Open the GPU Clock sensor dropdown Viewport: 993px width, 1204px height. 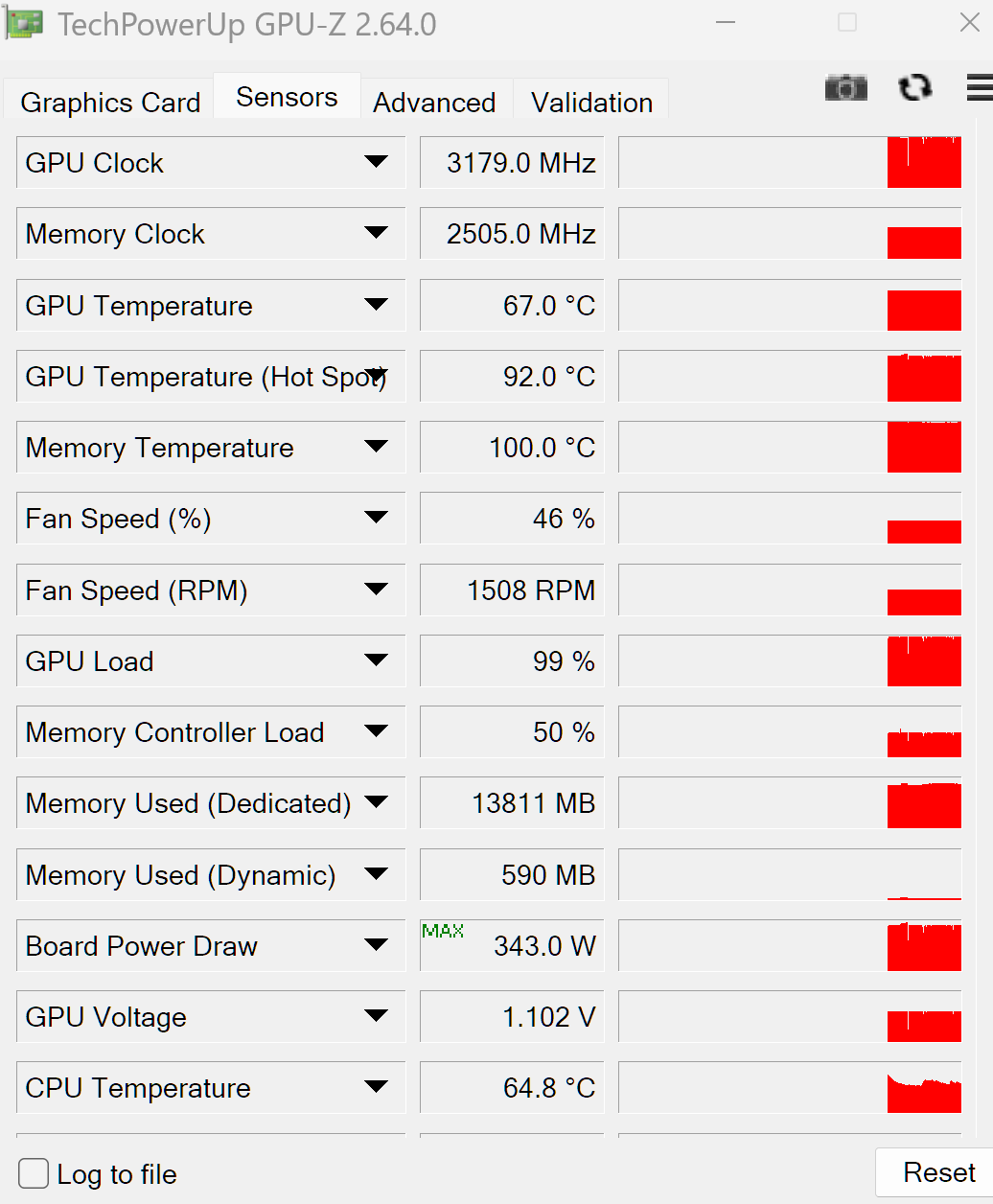click(x=378, y=162)
